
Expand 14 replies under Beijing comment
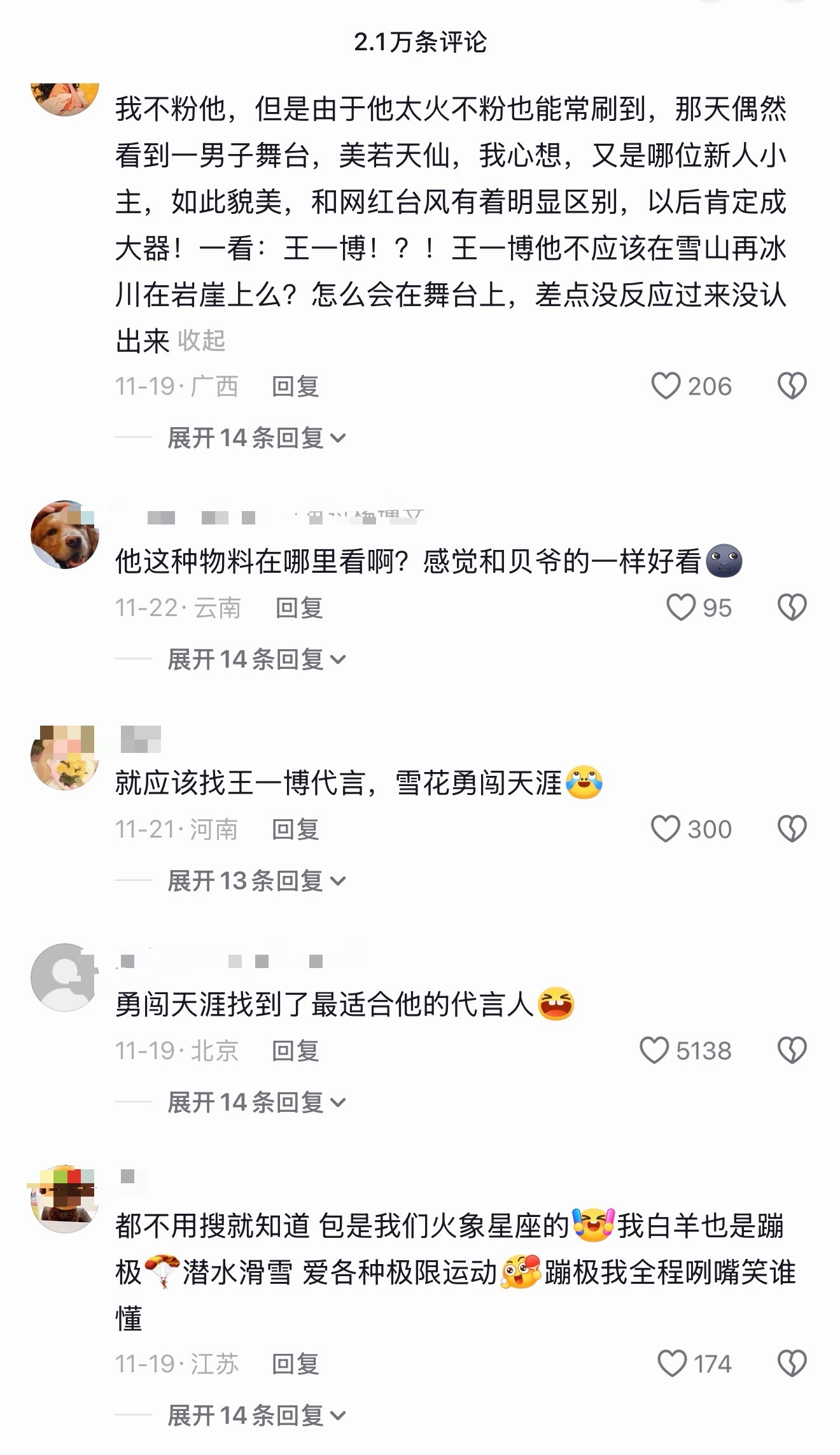256,1102
